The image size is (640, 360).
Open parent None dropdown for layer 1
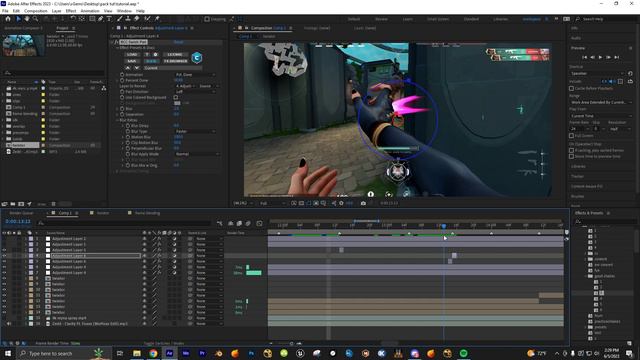click(x=208, y=238)
